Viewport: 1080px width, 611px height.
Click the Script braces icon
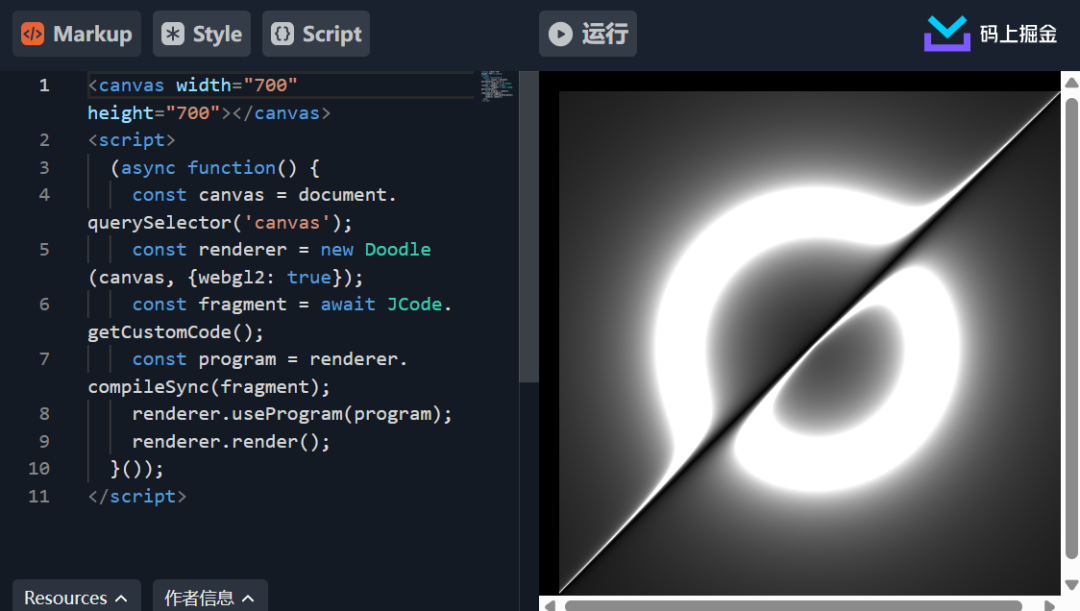(x=282, y=34)
